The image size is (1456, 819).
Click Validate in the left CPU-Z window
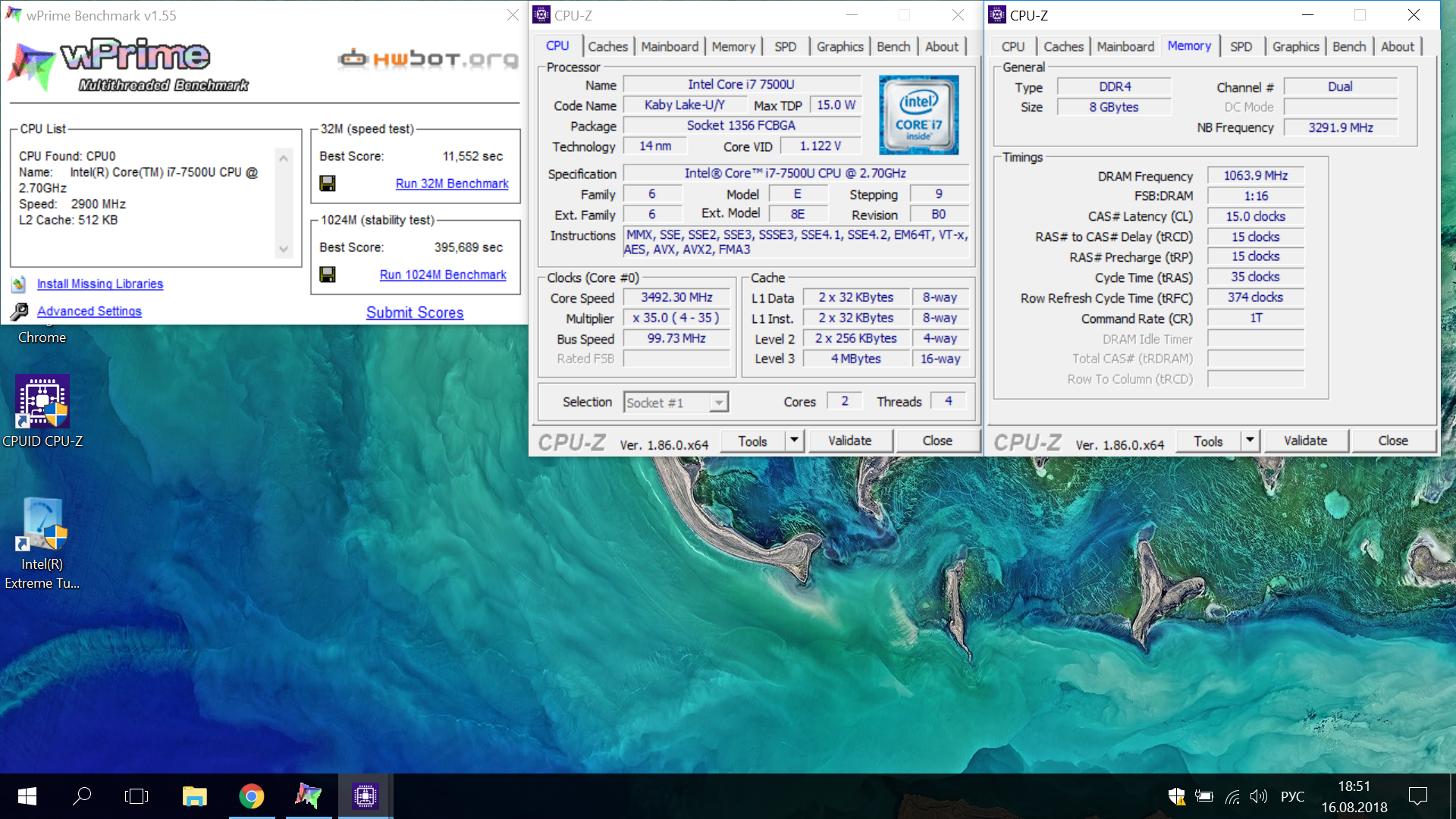[850, 441]
